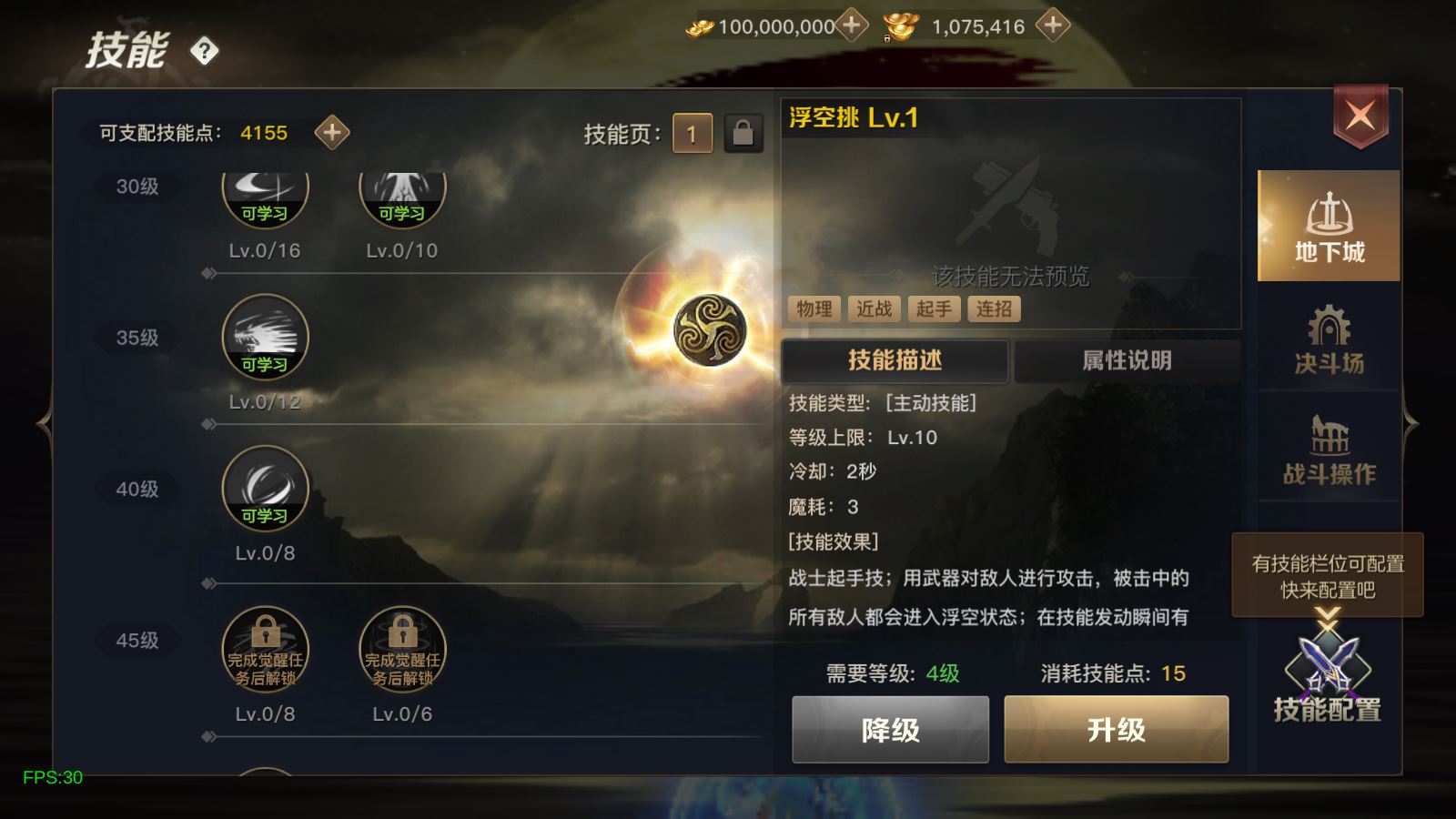Add more ingots with plus icon
This screenshot has width=1456, height=819.
click(x=1052, y=25)
